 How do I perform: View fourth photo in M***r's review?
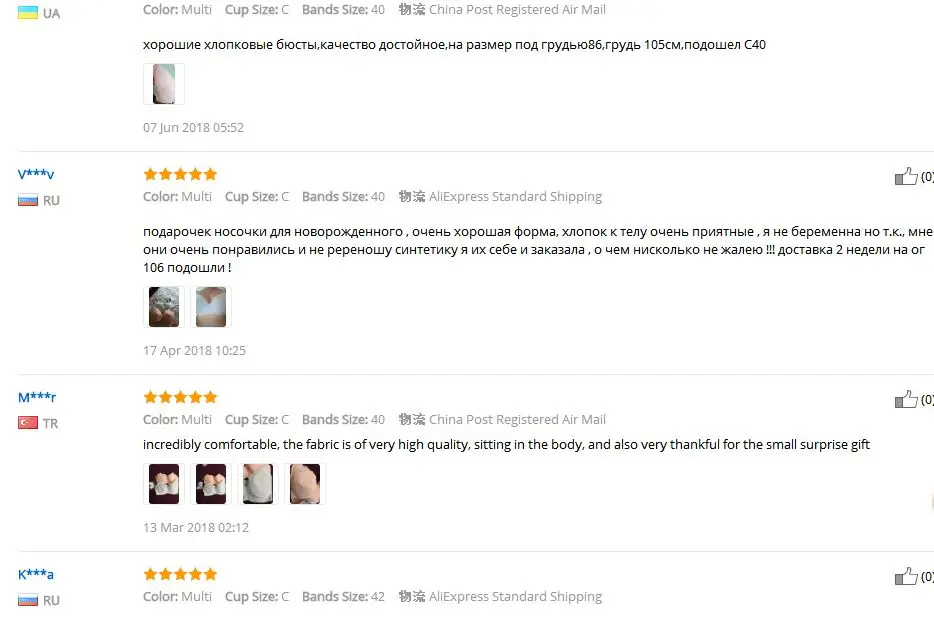pyautogui.click(x=305, y=484)
